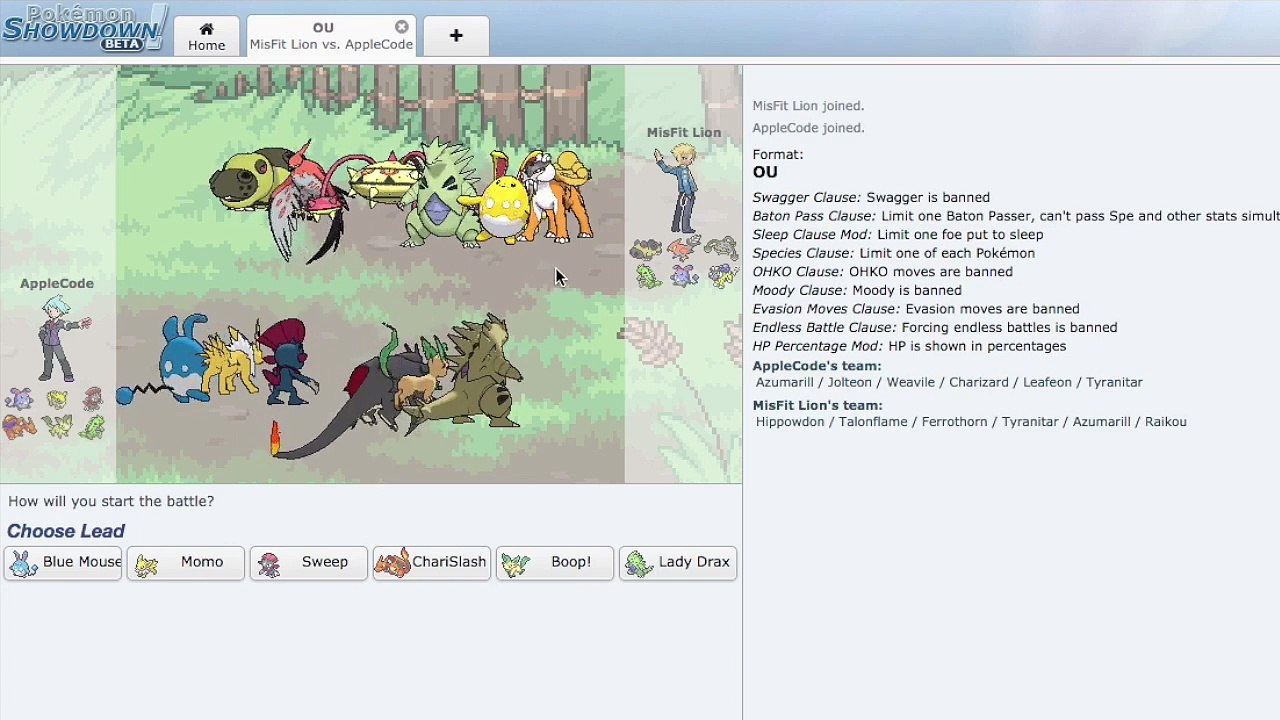1280x720 pixels.
Task: Click MisFit Lion's Hippowdon team icon
Action: [646, 249]
